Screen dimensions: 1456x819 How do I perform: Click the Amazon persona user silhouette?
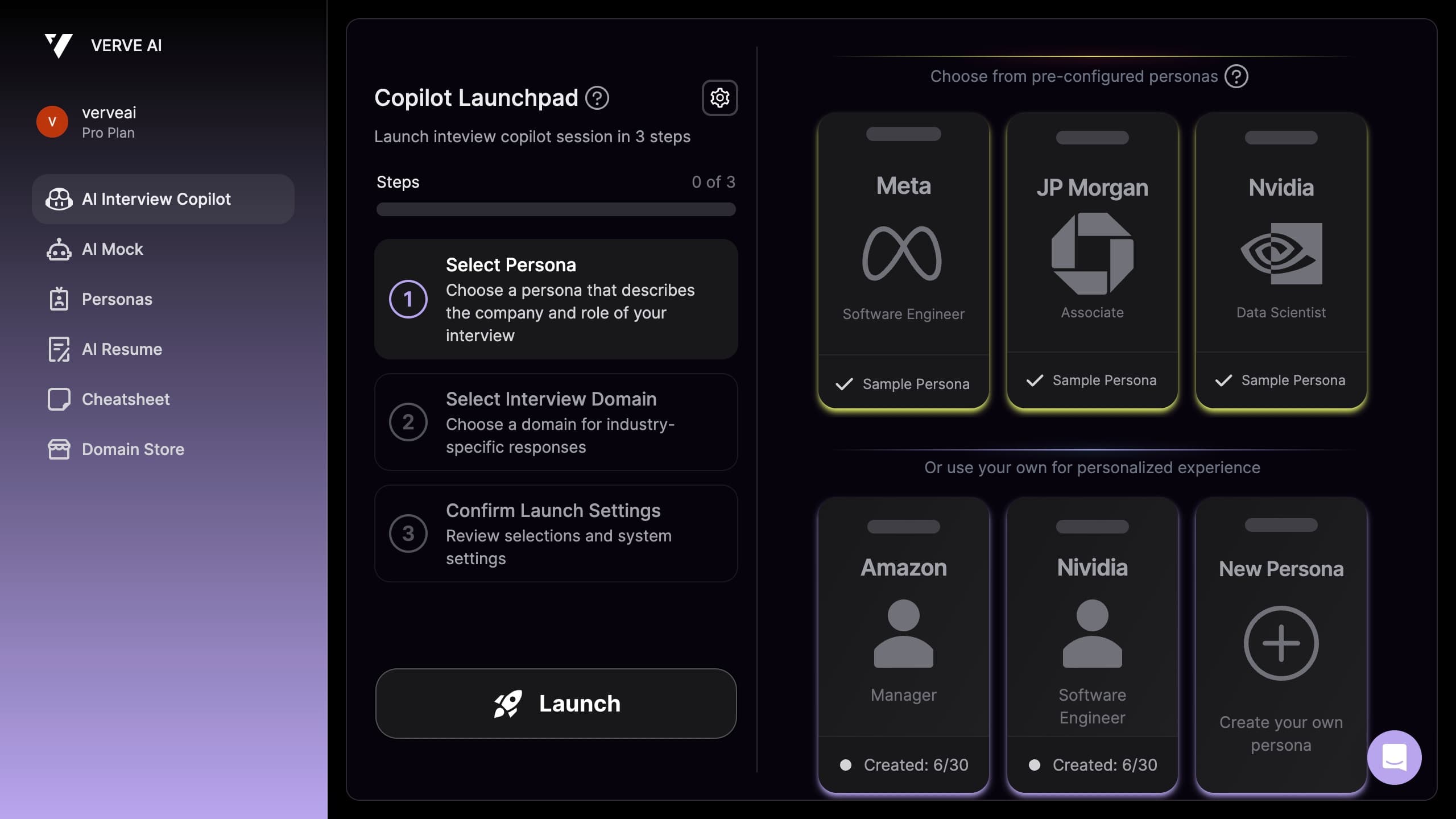coord(904,633)
